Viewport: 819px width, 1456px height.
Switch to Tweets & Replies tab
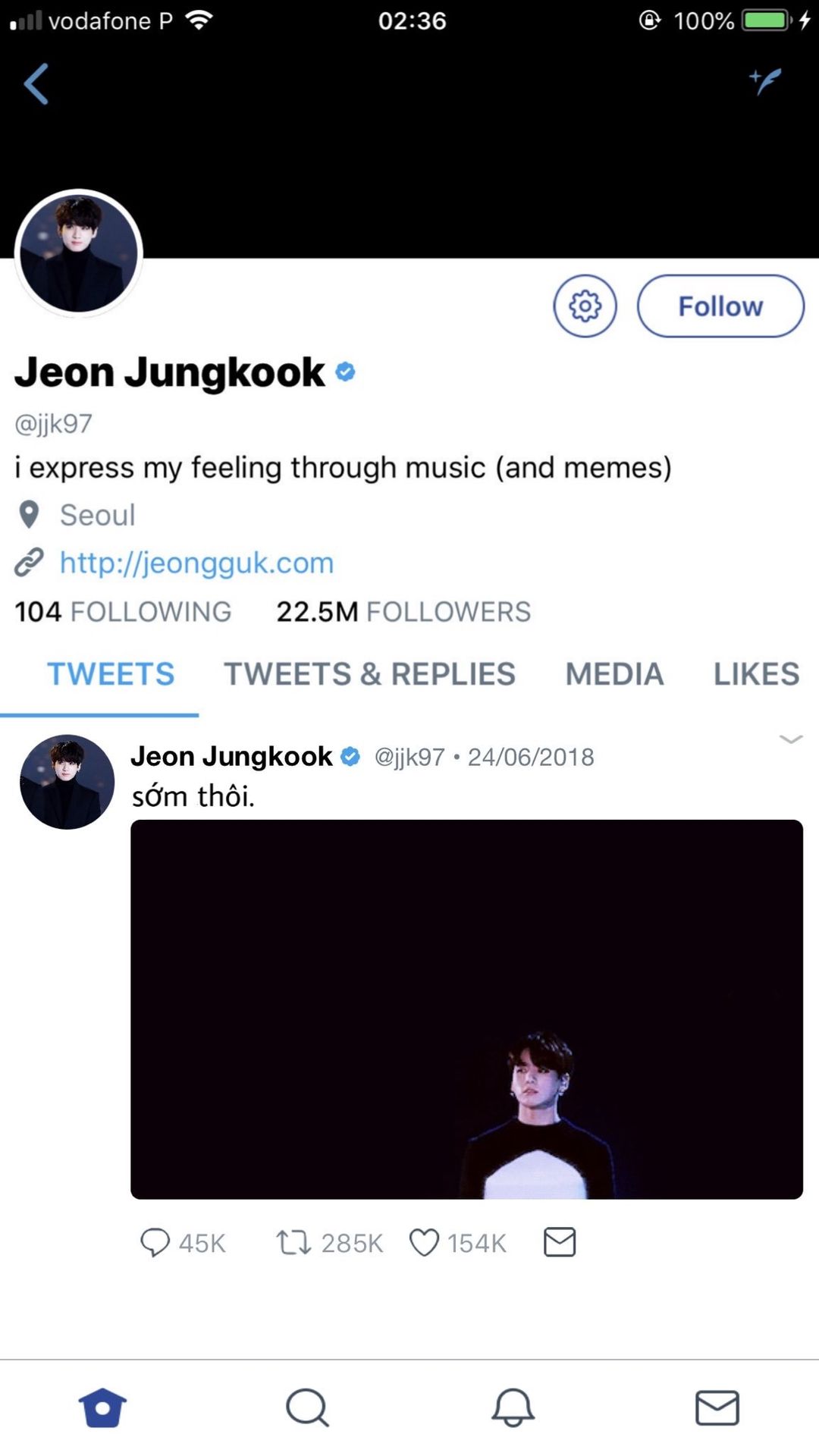tap(369, 674)
